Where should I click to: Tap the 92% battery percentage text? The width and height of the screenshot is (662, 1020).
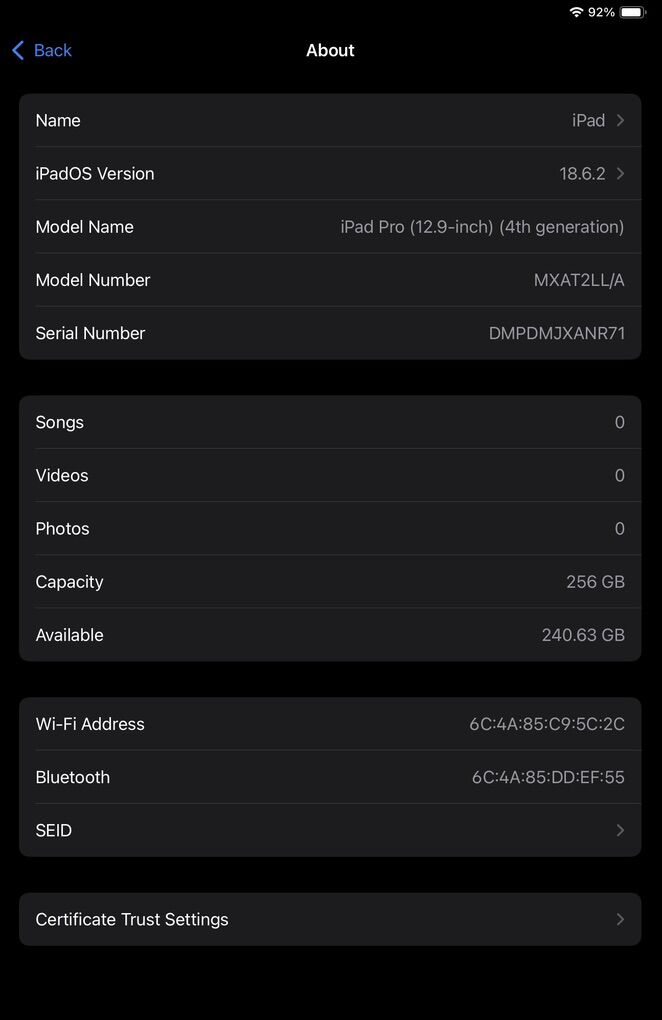[601, 12]
